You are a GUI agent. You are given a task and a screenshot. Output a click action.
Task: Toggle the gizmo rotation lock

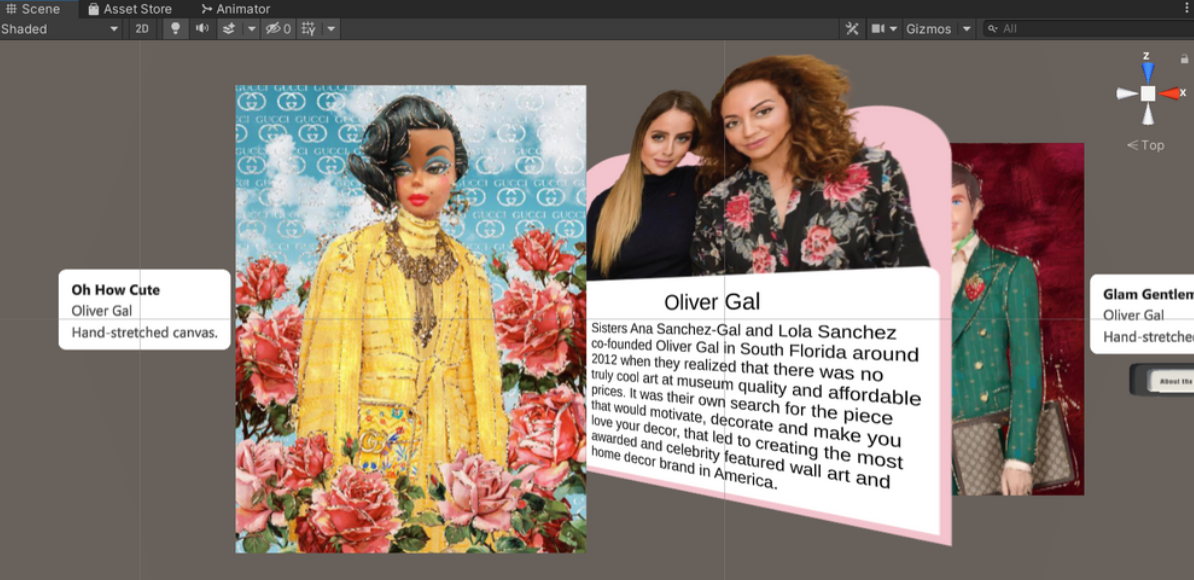(1184, 59)
